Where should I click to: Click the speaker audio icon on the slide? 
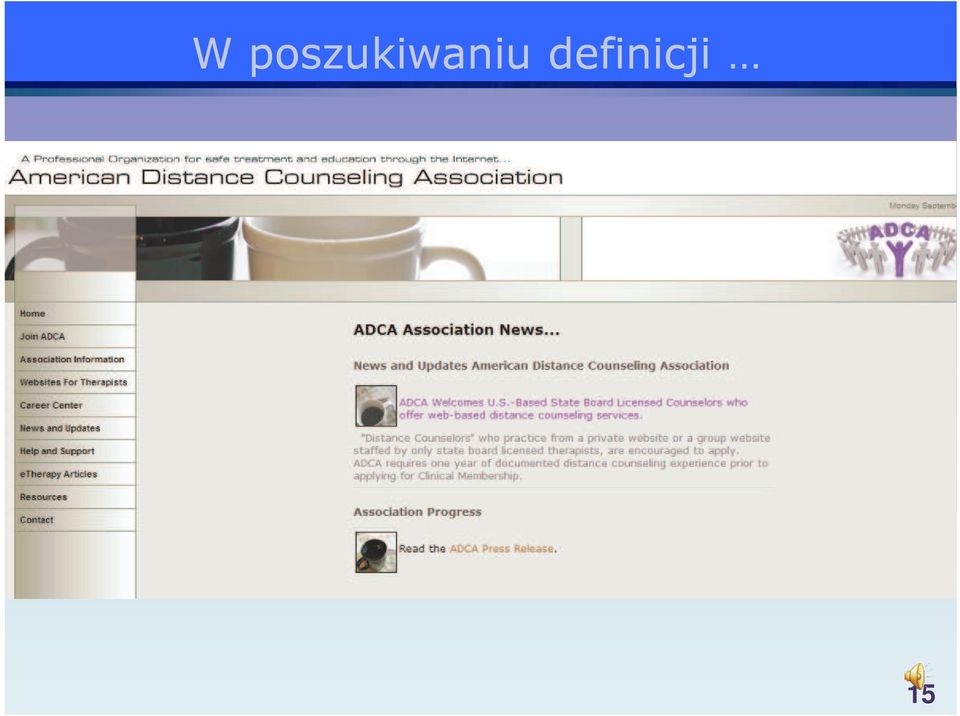(x=915, y=677)
